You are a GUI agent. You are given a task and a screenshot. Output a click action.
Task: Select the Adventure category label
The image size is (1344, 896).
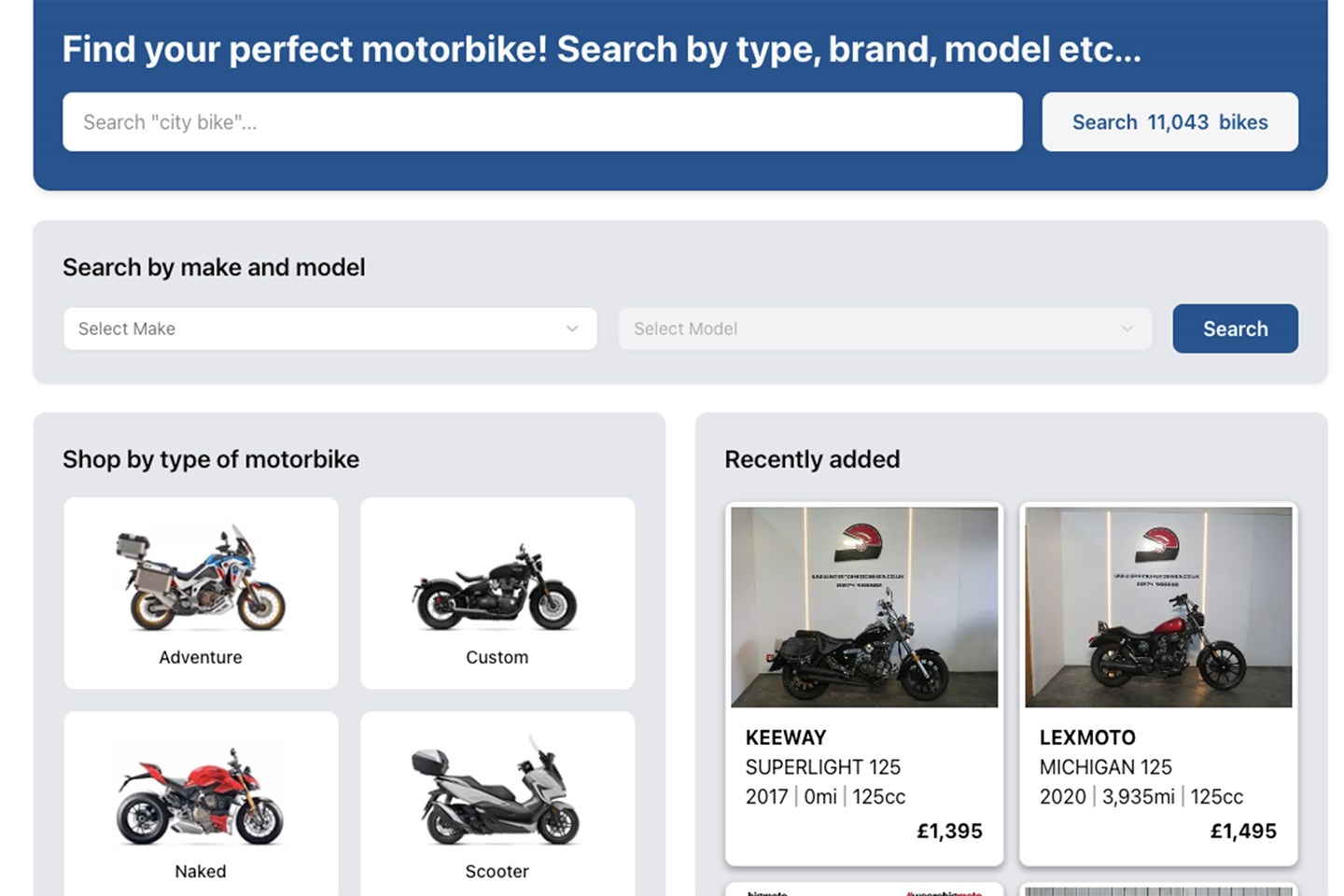[201, 657]
